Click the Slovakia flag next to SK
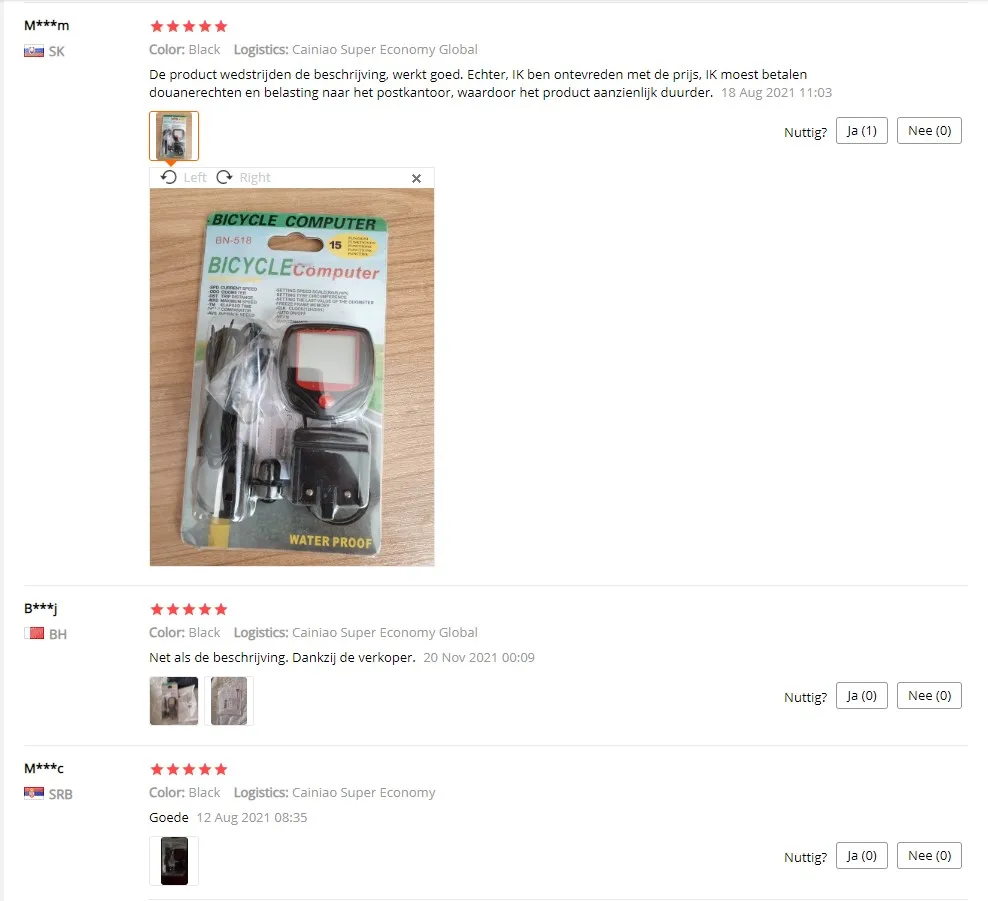This screenshot has width=988, height=901. (34, 51)
